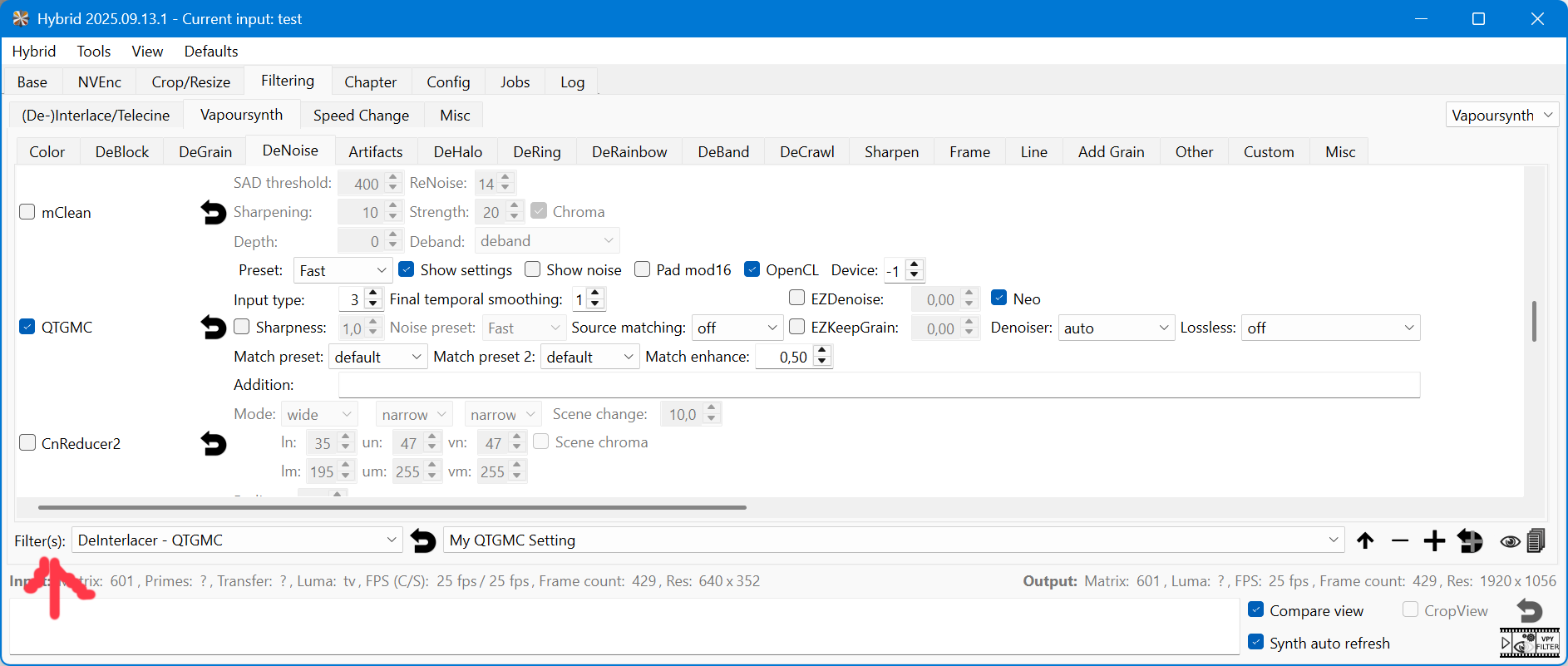Screen dimensions: 1568x666
Task: Click the horizontal scrollbar under the filter list
Action: point(392,506)
